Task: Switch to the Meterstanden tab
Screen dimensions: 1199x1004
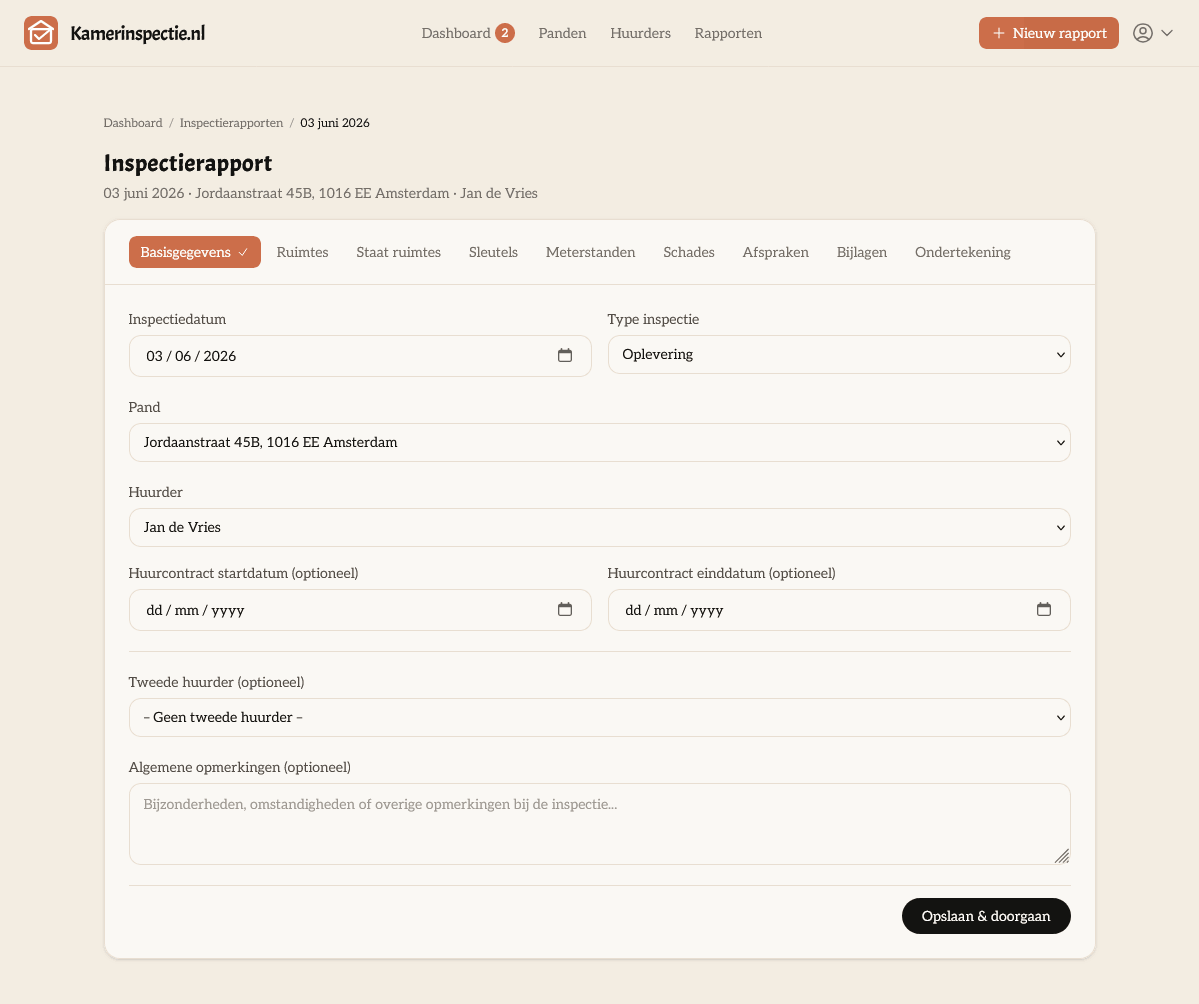Action: tap(590, 252)
